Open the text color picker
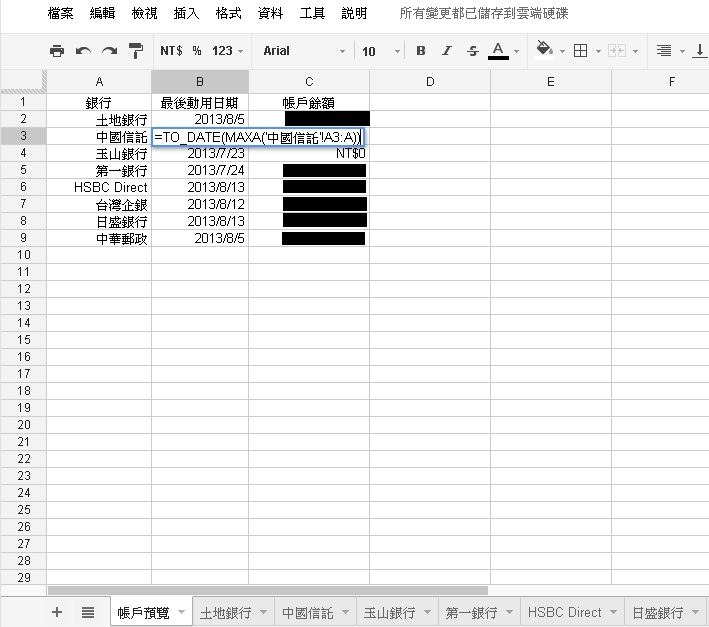 (498, 51)
